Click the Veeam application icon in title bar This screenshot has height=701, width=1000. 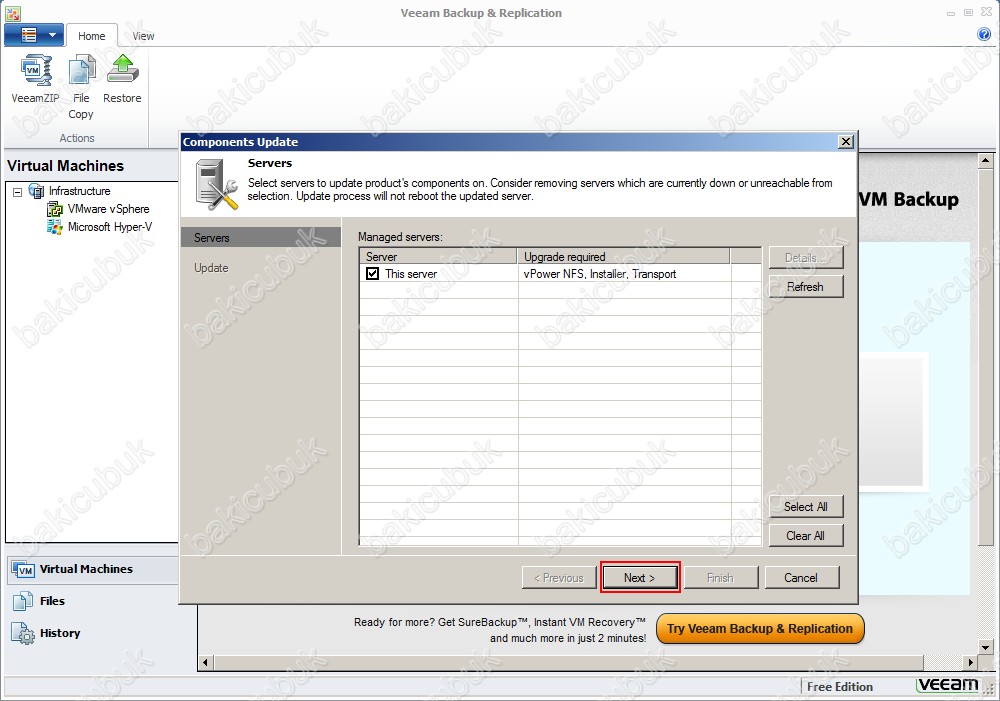point(13,13)
